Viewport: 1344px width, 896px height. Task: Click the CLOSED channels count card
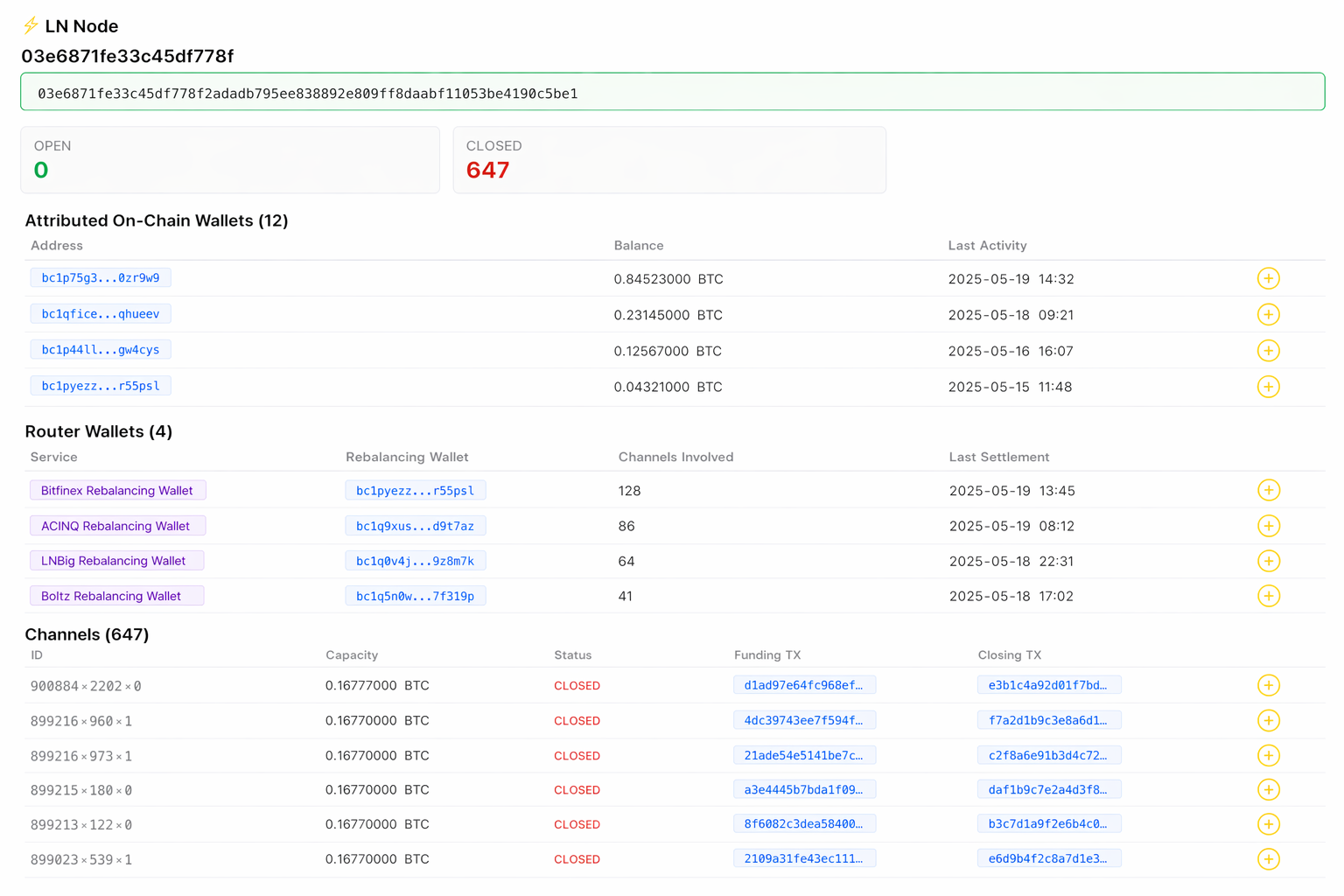pyautogui.click(x=669, y=159)
